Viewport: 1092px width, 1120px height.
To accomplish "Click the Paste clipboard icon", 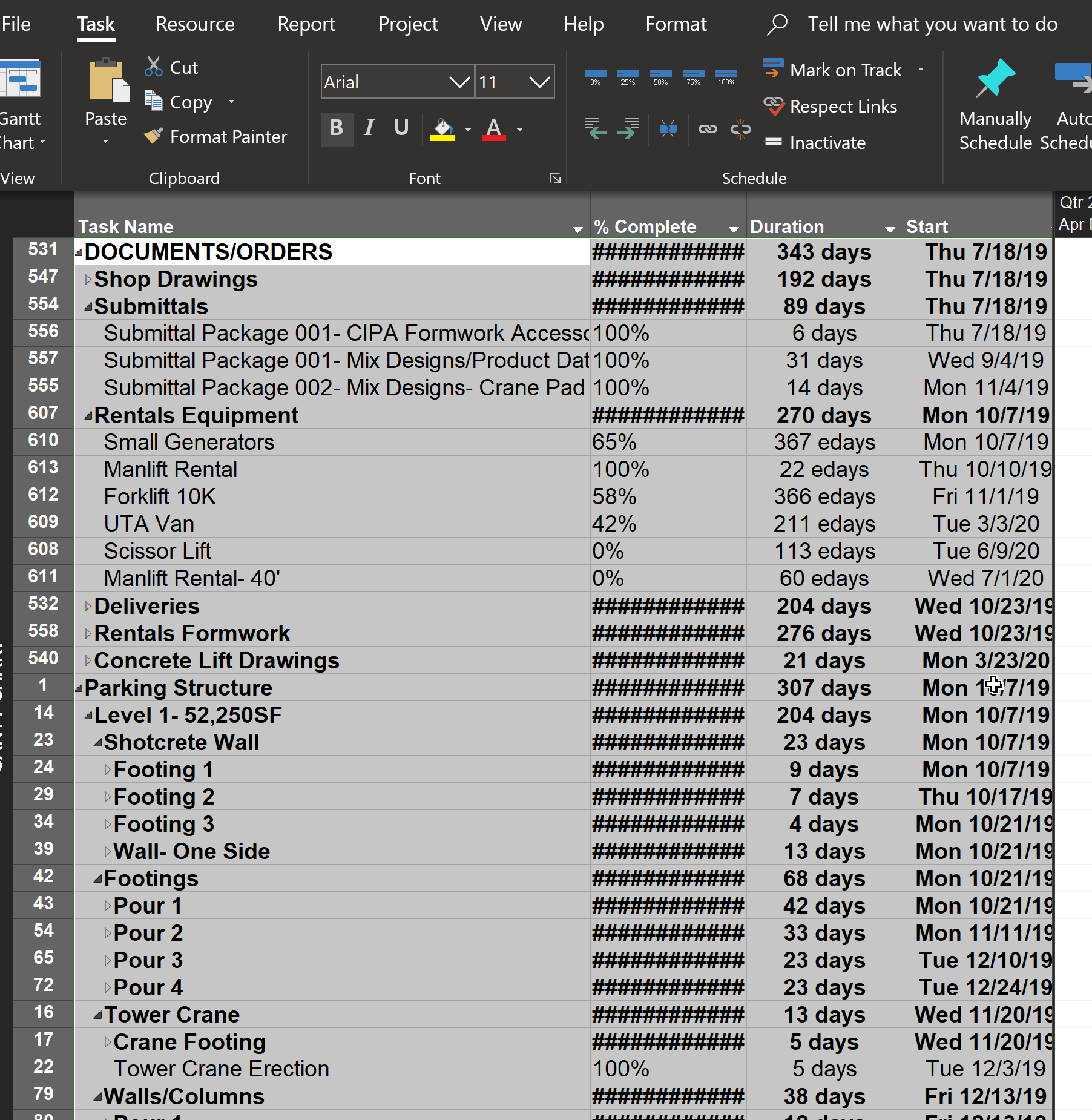I will [x=108, y=81].
